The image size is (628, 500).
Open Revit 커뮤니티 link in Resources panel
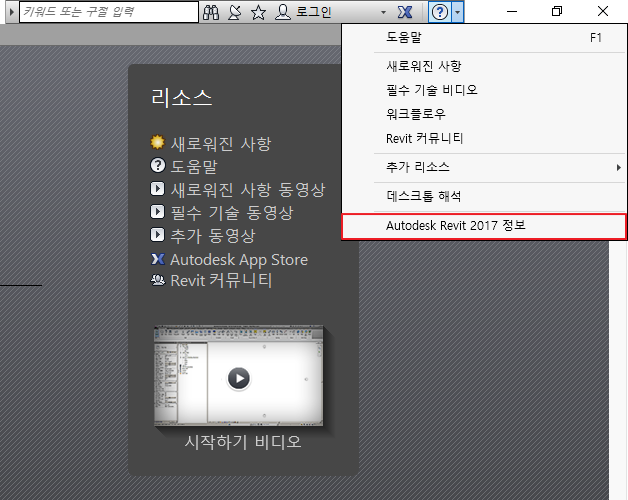pos(221,280)
